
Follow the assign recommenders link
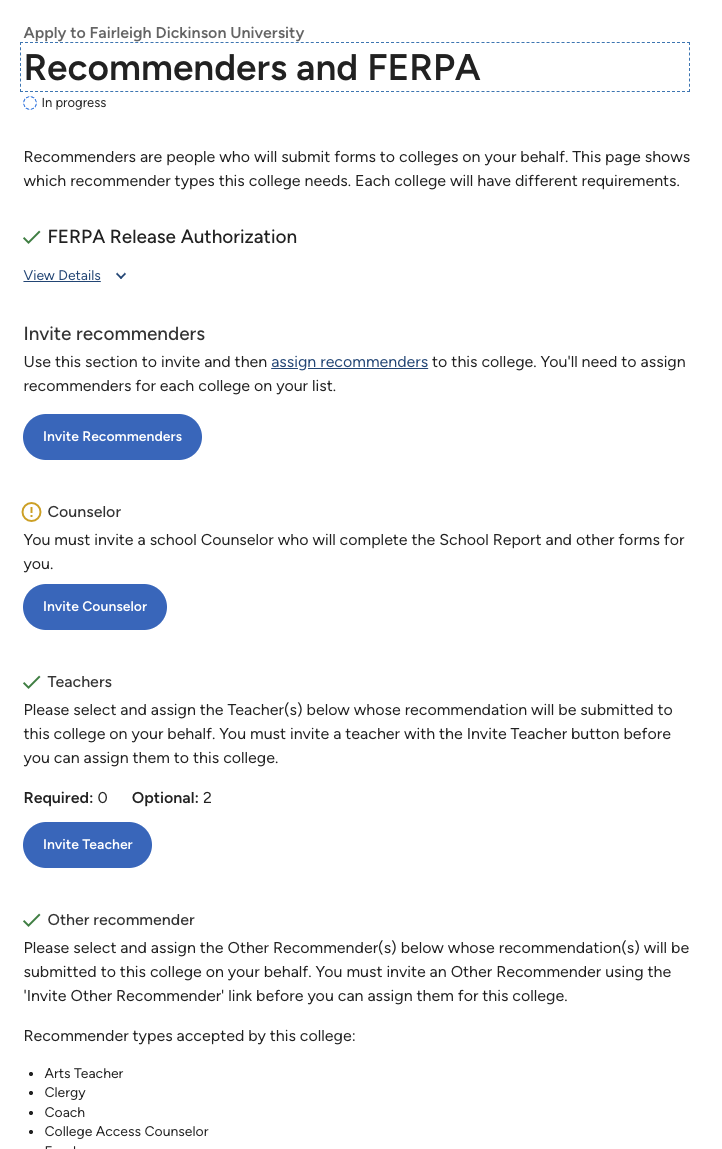[350, 362]
